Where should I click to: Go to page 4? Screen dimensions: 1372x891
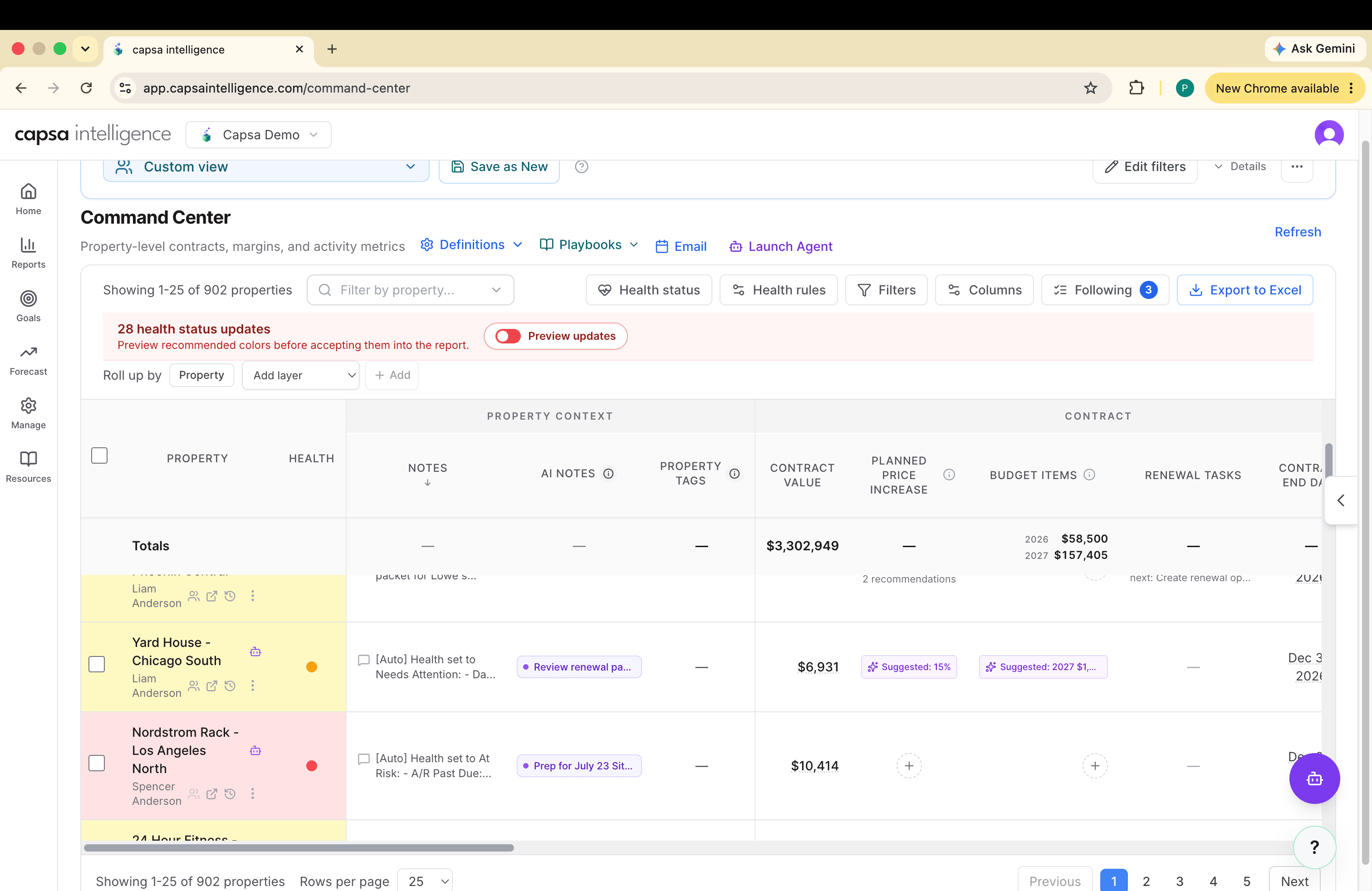(1213, 881)
